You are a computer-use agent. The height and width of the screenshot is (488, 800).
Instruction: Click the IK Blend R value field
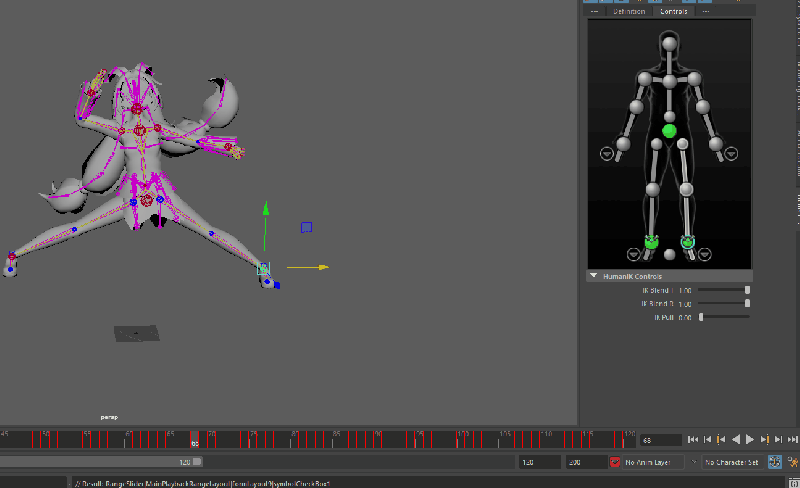(x=685, y=304)
